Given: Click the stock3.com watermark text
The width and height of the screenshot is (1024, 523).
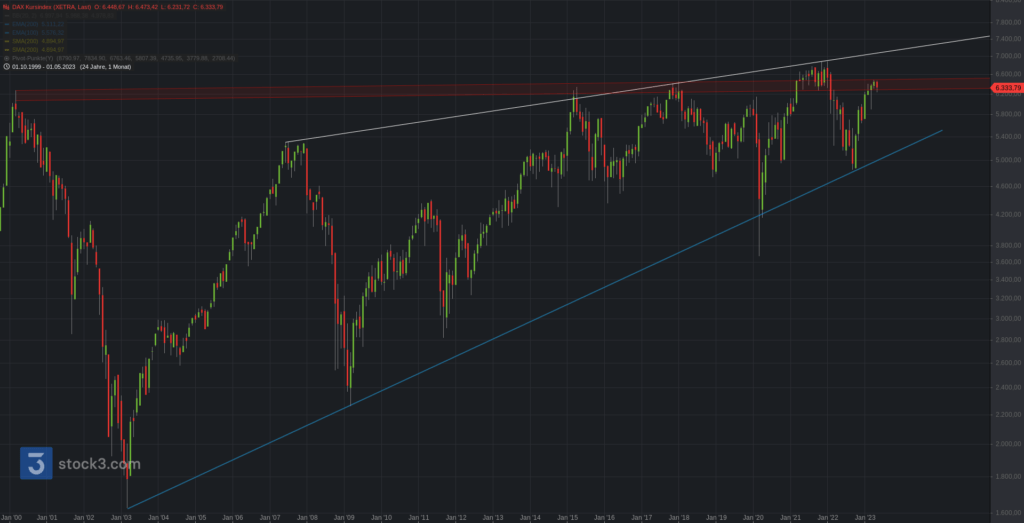Looking at the screenshot, I should click(x=99, y=464).
